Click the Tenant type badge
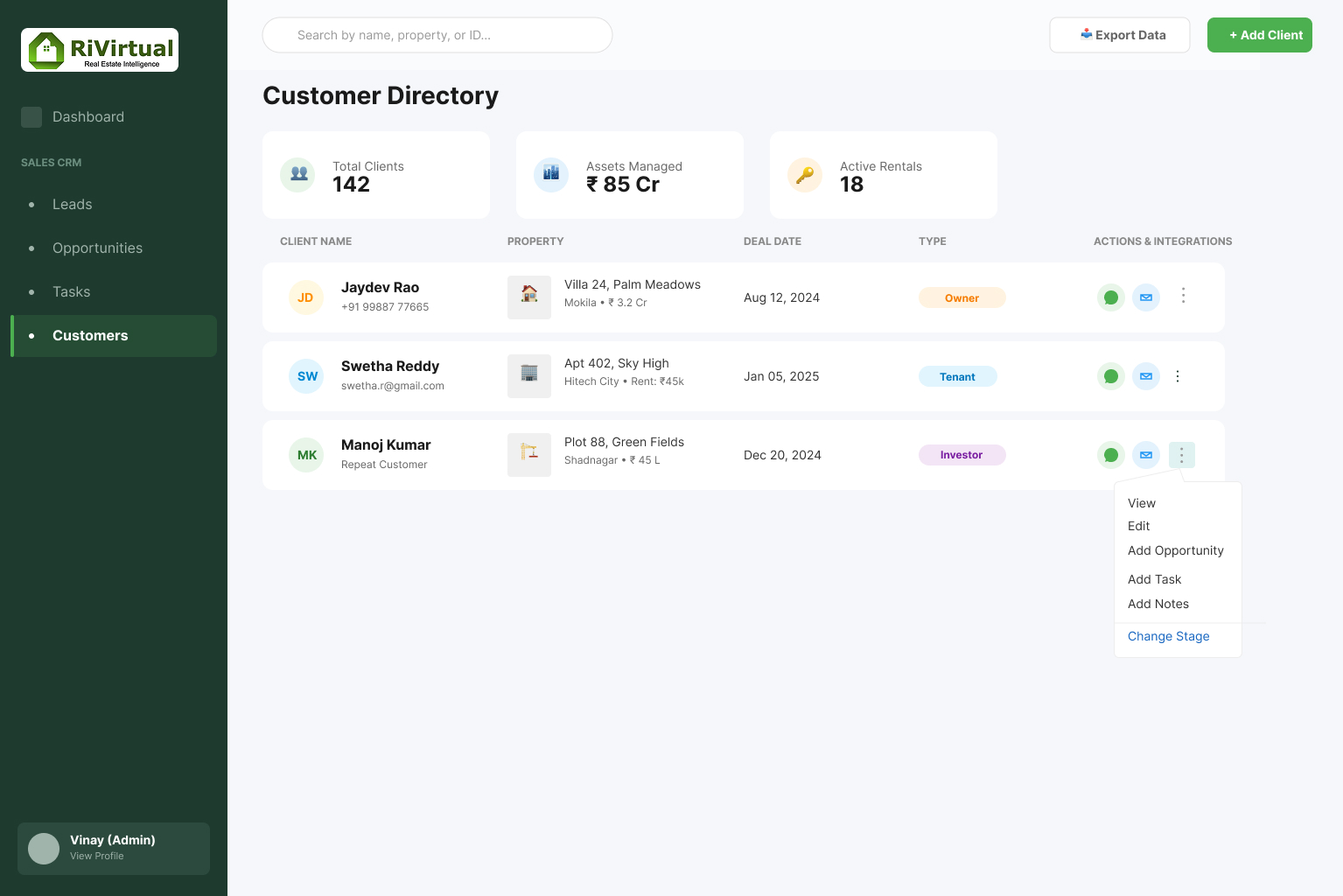This screenshot has height=896, width=1343. point(958,376)
